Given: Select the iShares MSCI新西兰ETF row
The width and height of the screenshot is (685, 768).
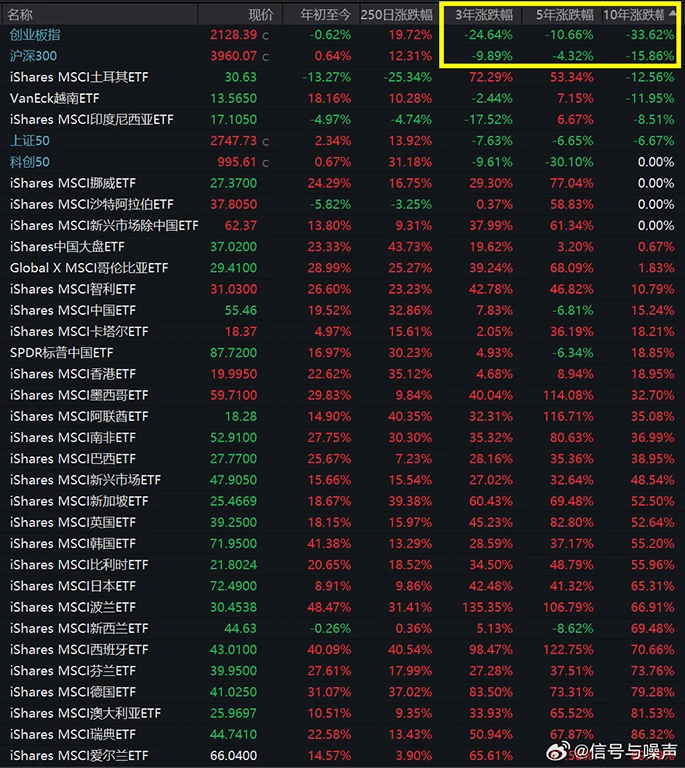Looking at the screenshot, I should [x=342, y=628].
